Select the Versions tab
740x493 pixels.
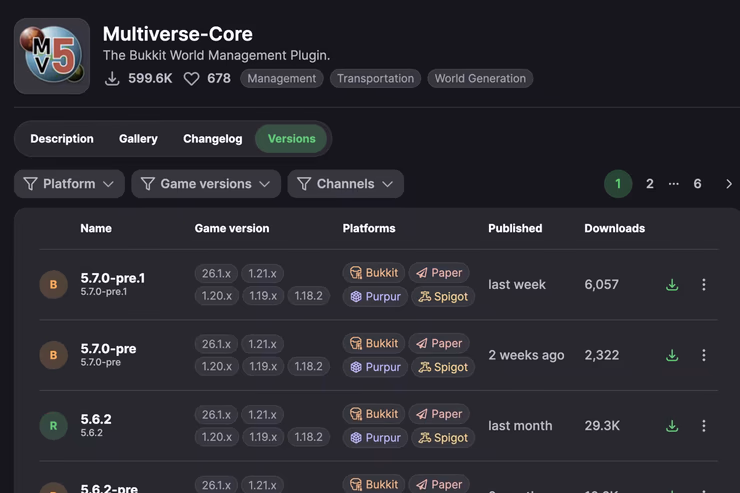[291, 139]
